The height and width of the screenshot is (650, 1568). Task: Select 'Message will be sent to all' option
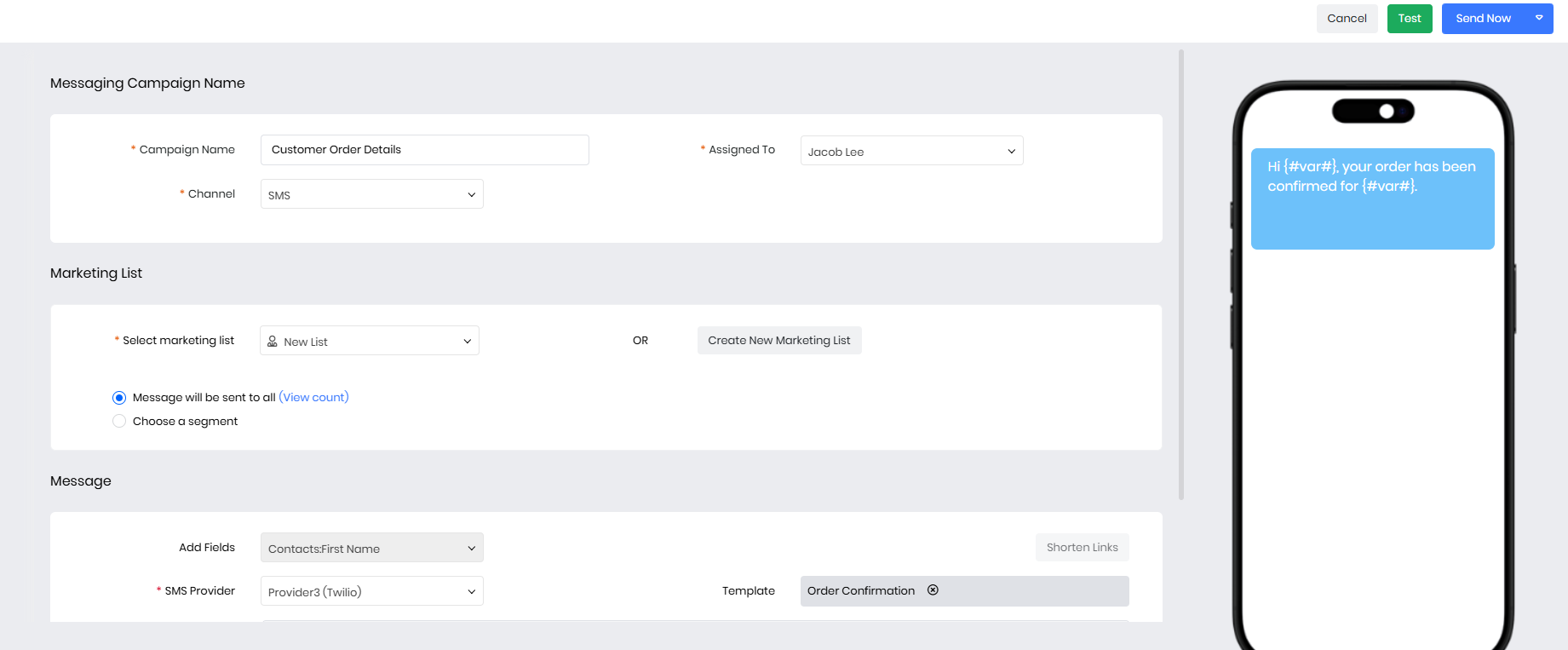pos(119,398)
